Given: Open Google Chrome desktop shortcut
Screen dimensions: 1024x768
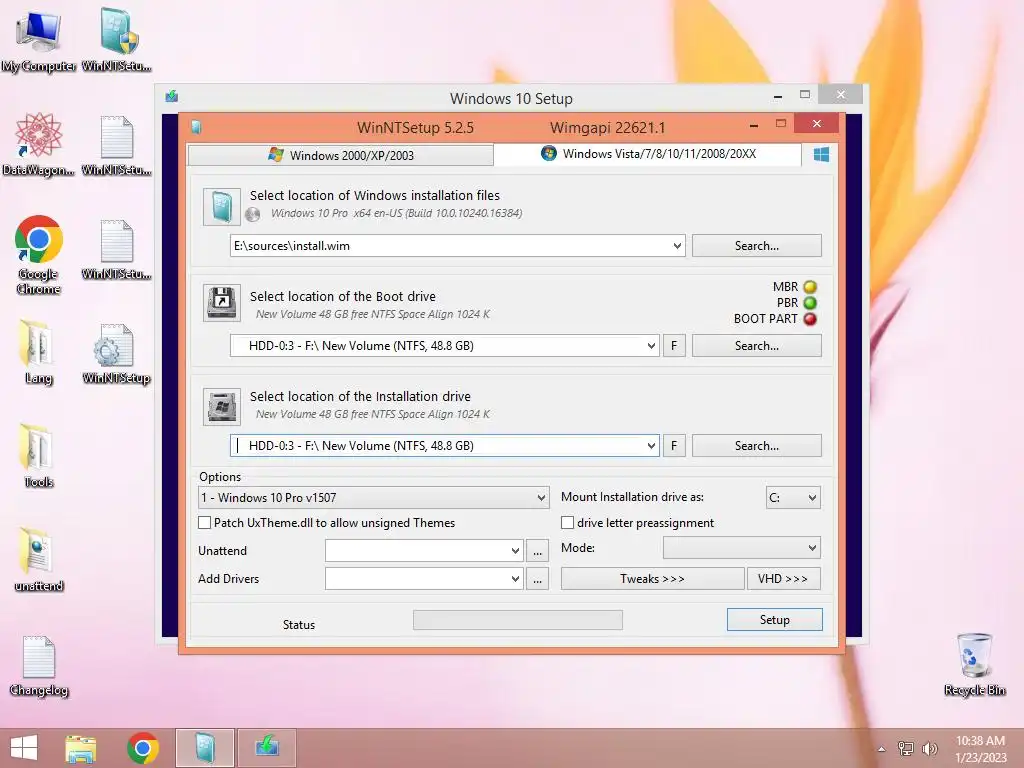Looking at the screenshot, I should pyautogui.click(x=39, y=255).
